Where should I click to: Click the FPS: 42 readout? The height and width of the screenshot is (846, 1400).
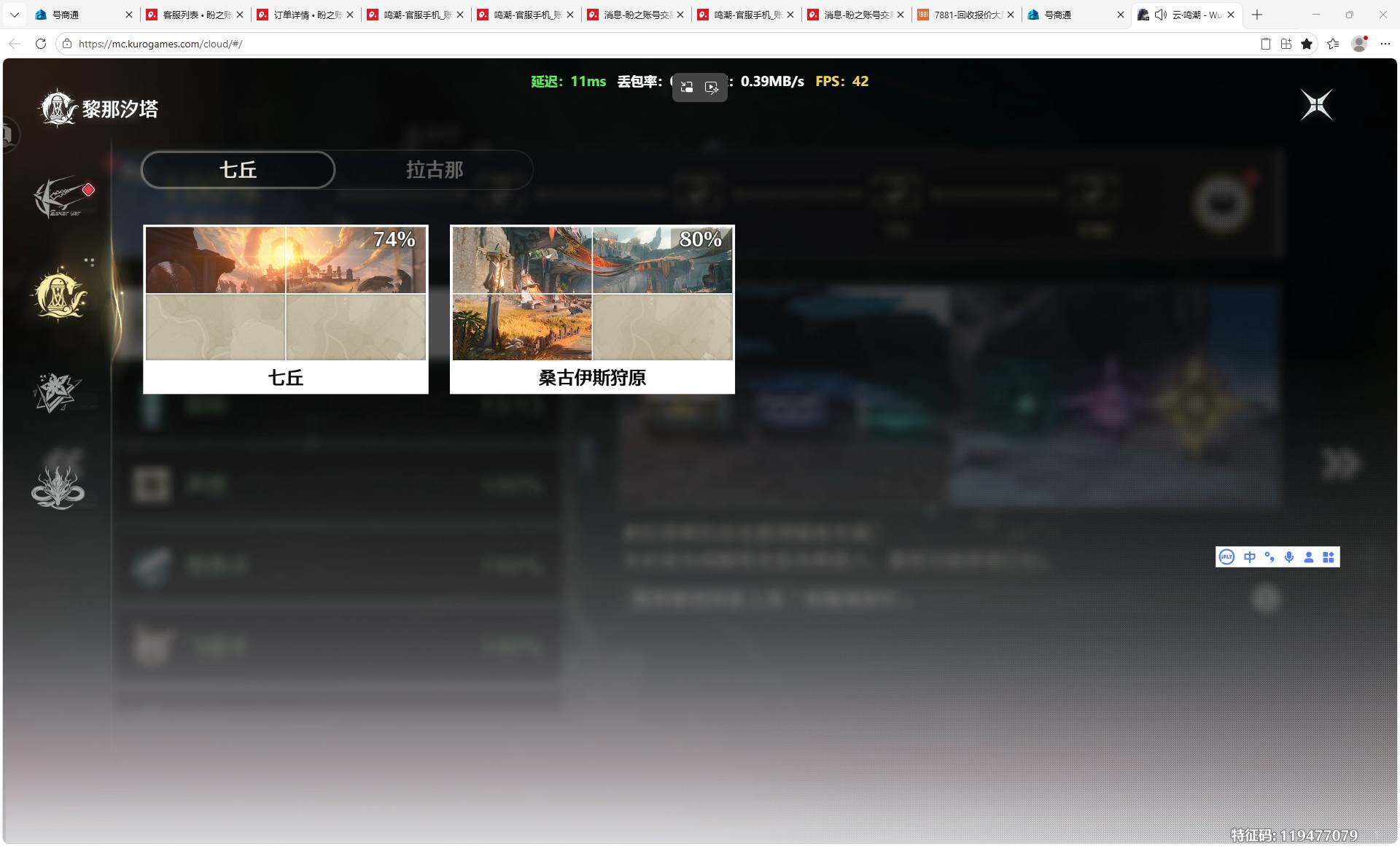pos(842,82)
